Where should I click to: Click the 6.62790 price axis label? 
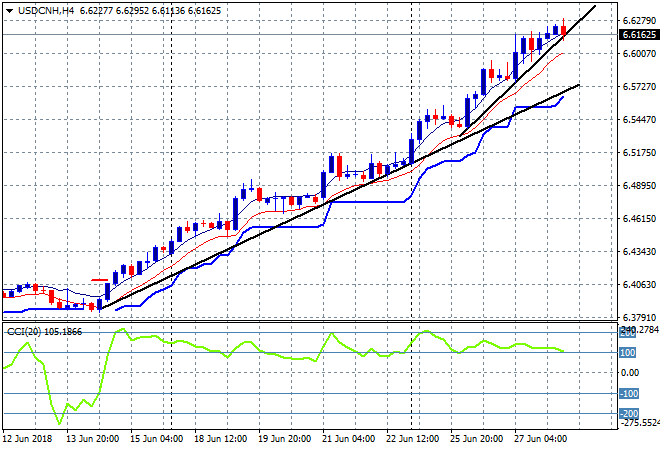[x=637, y=20]
